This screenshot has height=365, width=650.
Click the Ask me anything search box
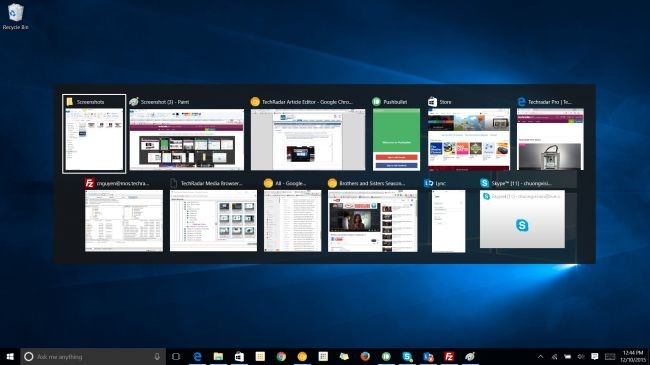[x=93, y=356]
